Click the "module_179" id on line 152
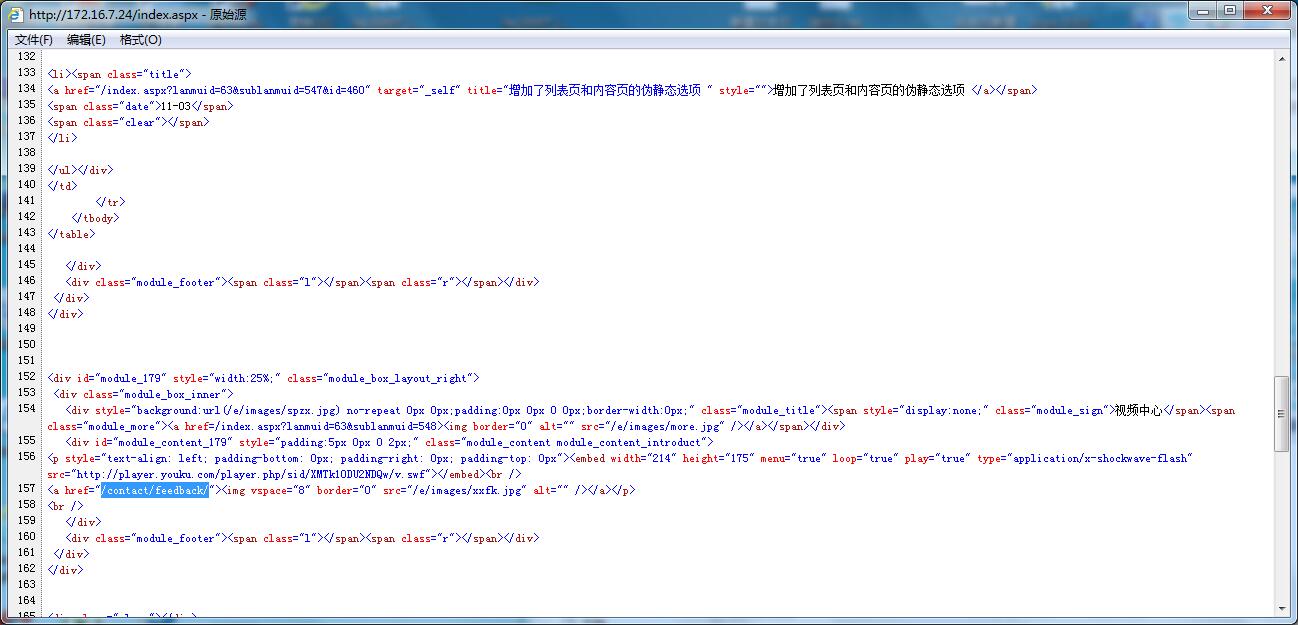The width and height of the screenshot is (1298, 625). tap(132, 378)
